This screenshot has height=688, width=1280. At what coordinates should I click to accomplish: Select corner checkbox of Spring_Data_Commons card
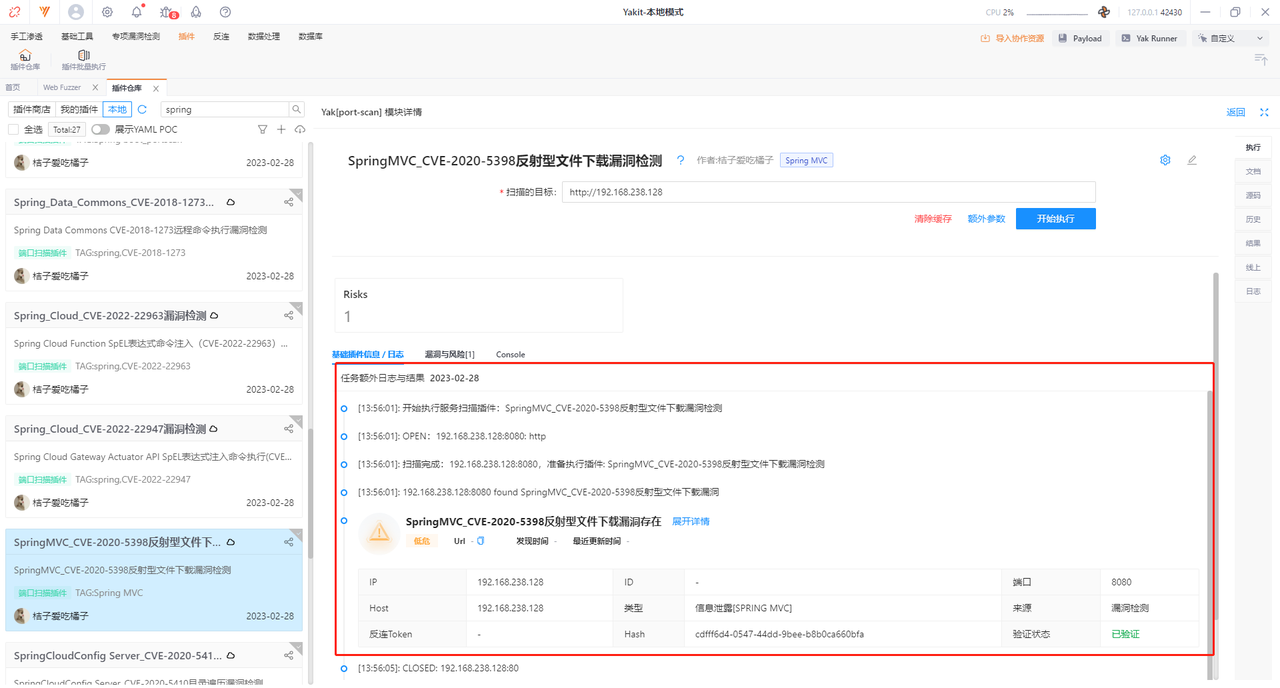tap(296, 196)
